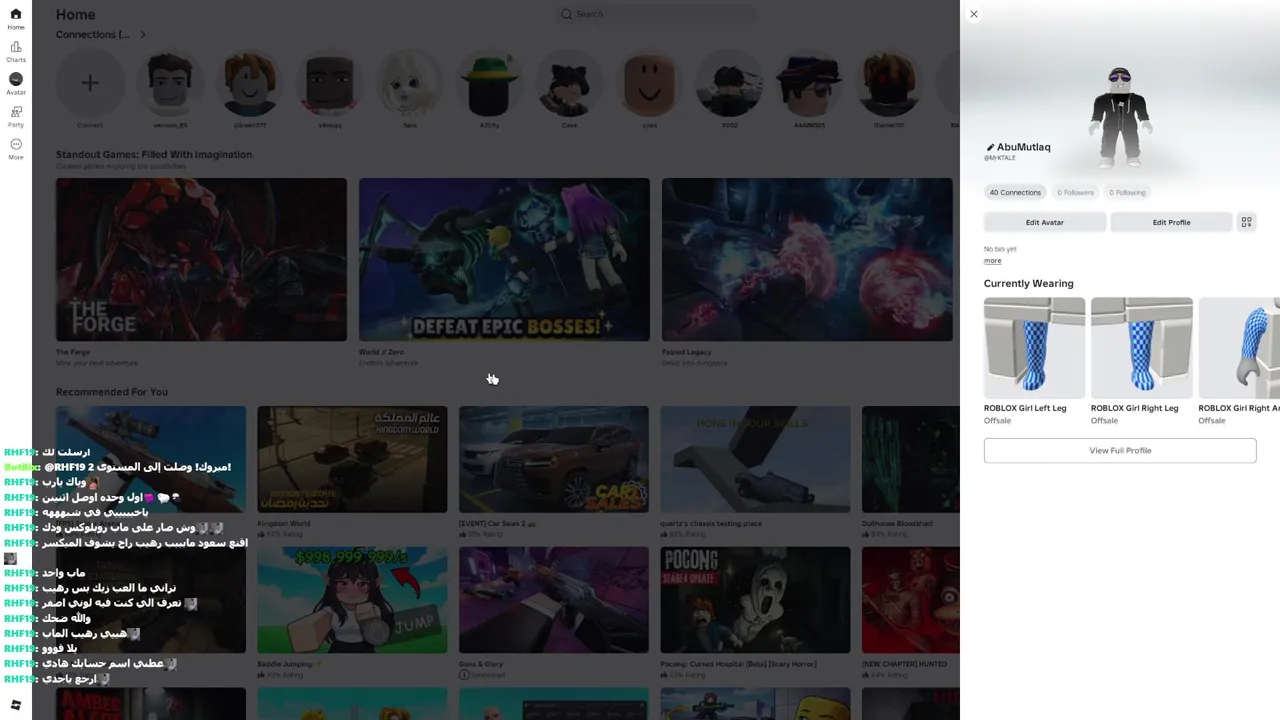
Task: Open connection with white-haired girl avatar
Action: pyautogui.click(x=410, y=83)
